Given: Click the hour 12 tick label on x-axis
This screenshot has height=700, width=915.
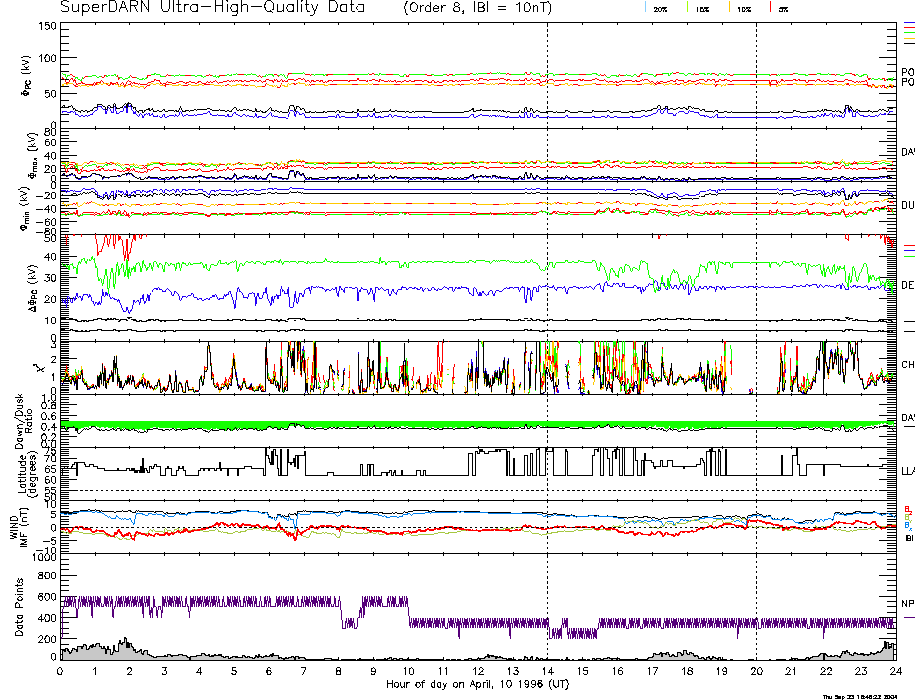Looking at the screenshot, I should 478,671.
